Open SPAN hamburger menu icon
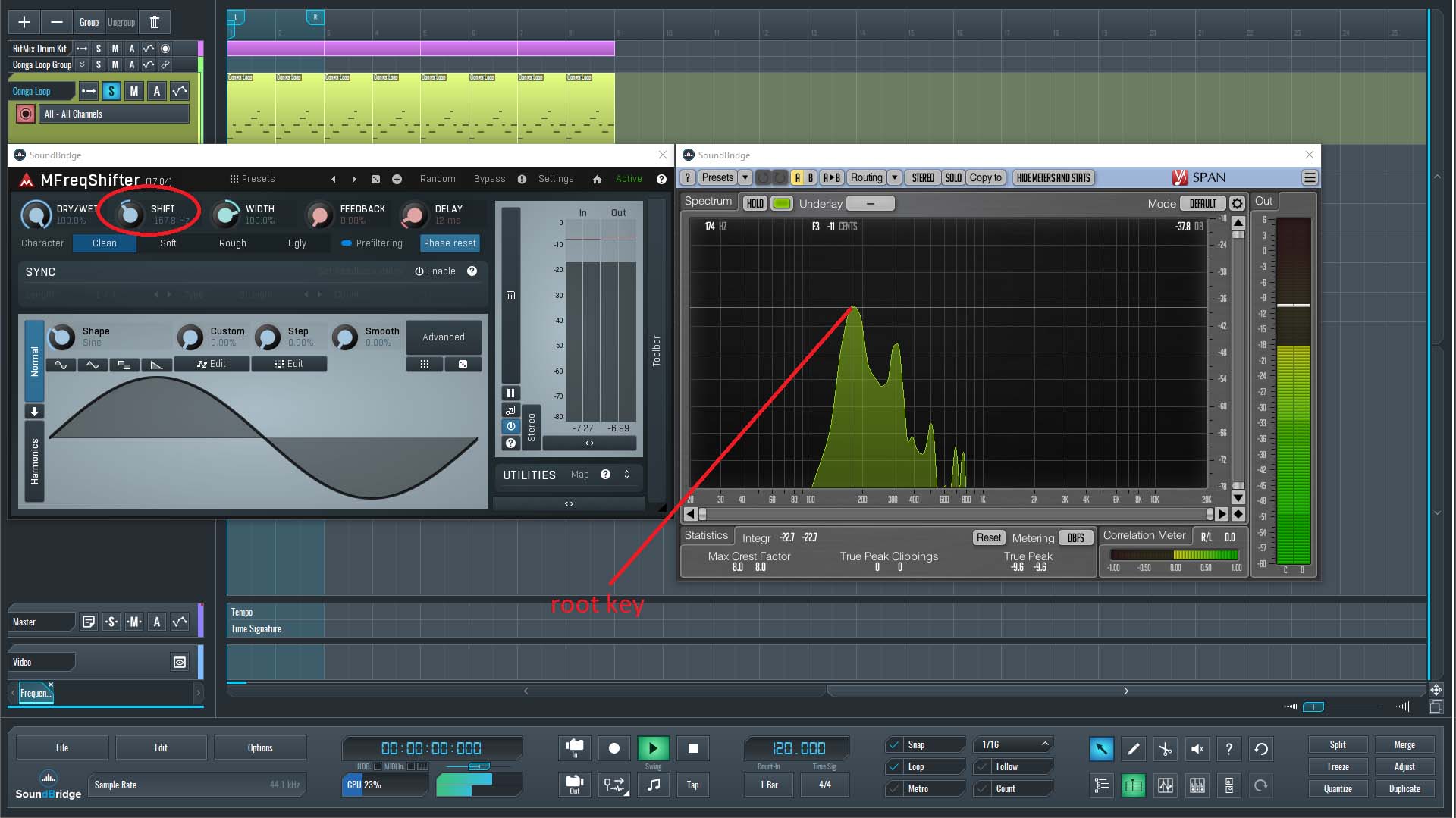The image size is (1456, 818). 1310,178
